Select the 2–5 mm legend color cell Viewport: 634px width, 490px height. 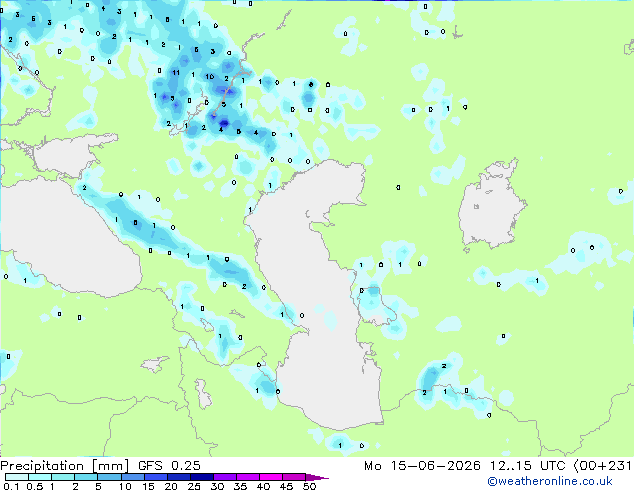click(x=86, y=477)
